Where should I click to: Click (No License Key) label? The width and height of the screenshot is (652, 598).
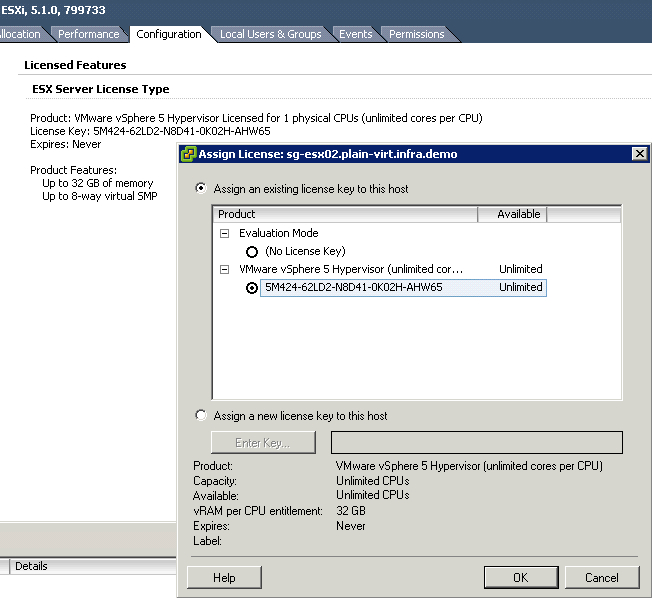coord(305,252)
